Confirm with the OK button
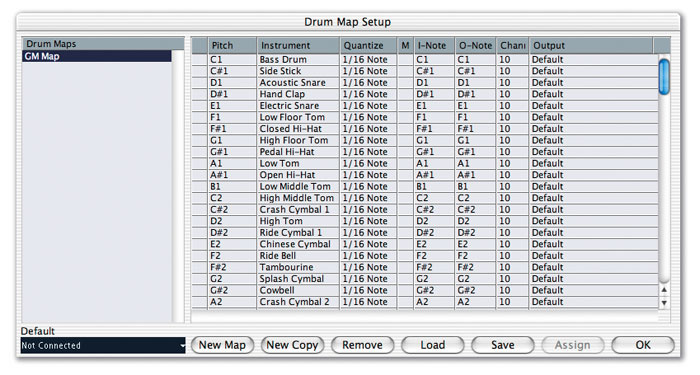This screenshot has width=700, height=375. click(643, 345)
